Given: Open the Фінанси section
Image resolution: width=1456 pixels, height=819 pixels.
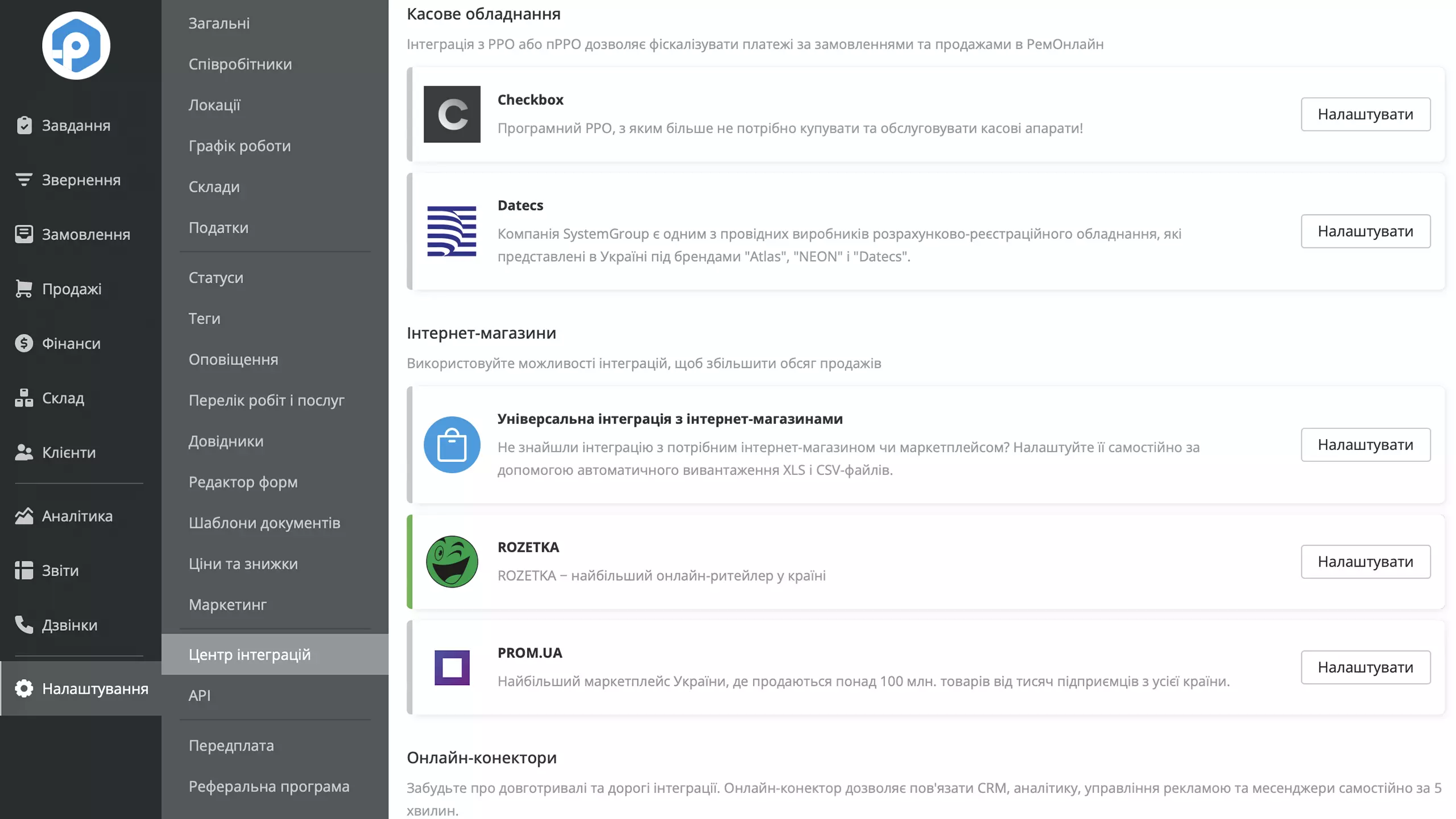Looking at the screenshot, I should (81, 343).
